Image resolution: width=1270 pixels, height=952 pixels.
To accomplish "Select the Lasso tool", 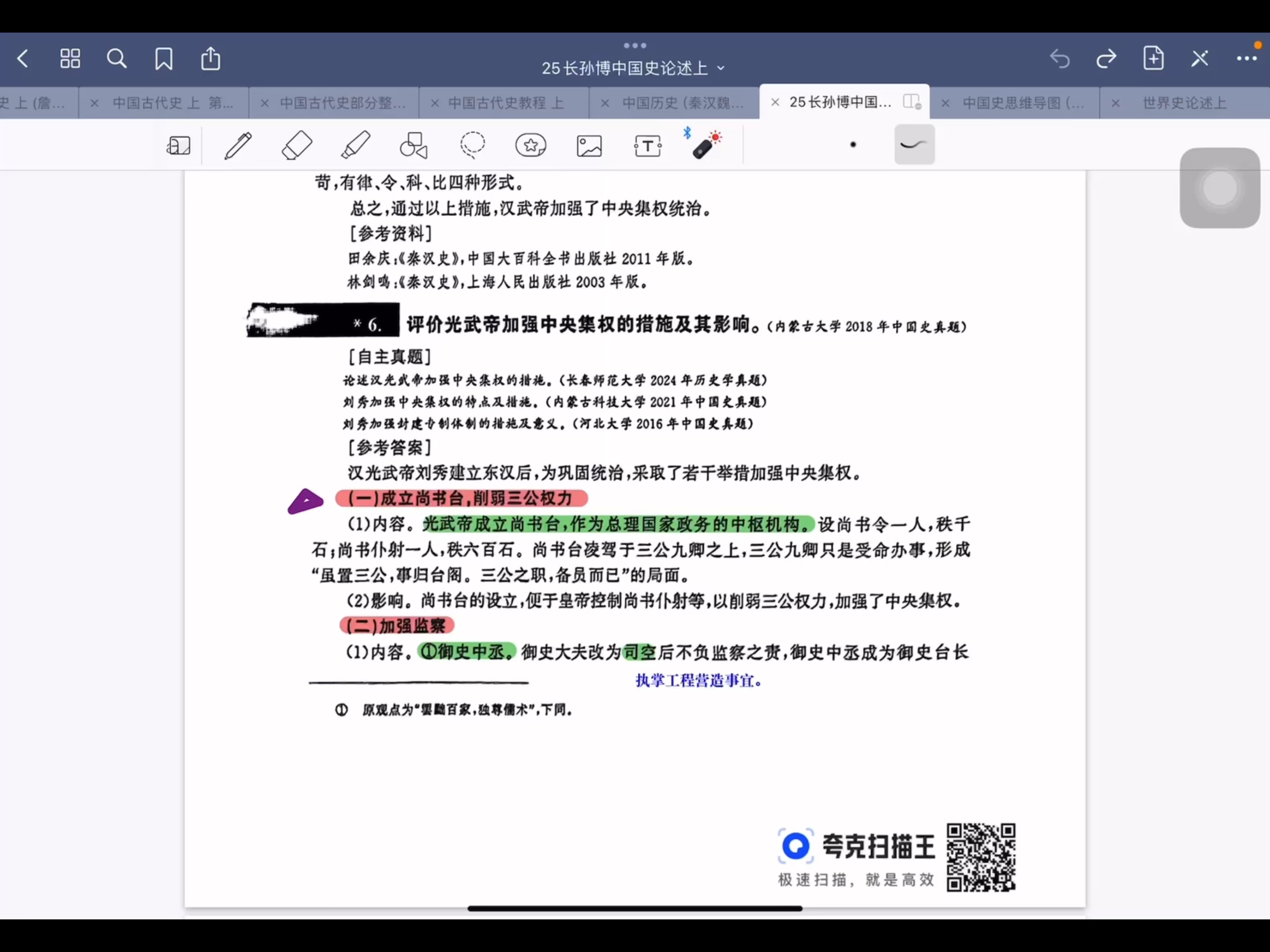I will (x=473, y=145).
